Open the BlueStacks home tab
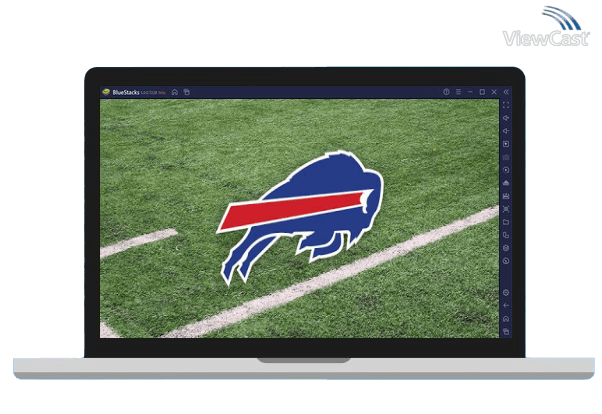Viewport: 602px width, 414px height. [x=175, y=92]
